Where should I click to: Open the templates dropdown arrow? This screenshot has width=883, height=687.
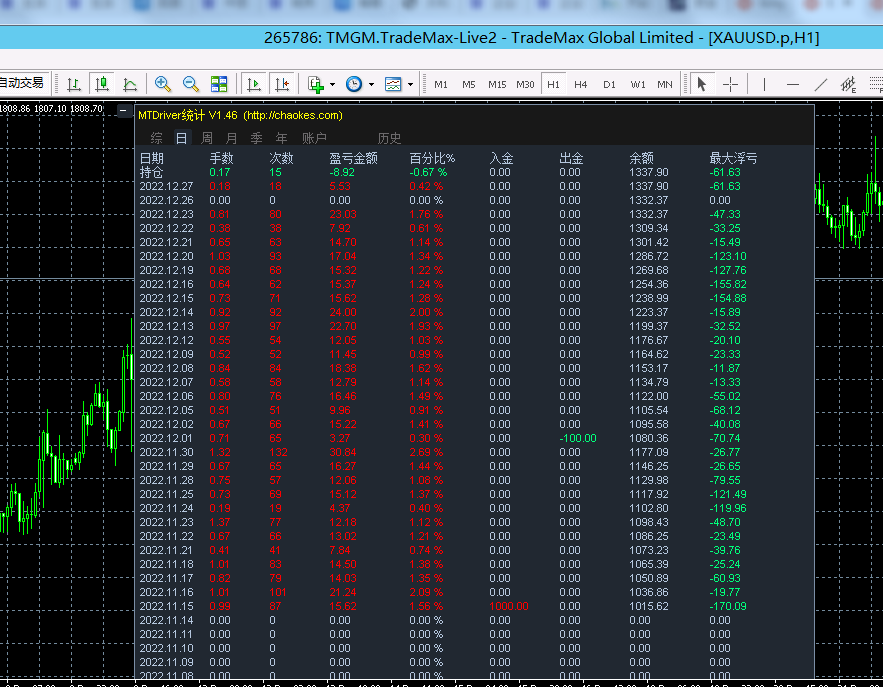(x=411, y=84)
